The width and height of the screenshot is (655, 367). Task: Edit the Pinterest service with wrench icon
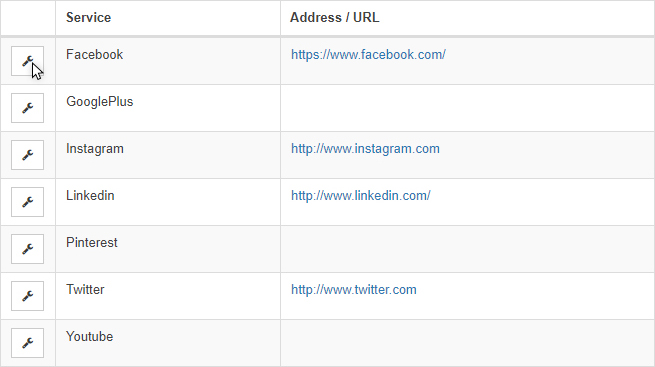coord(27,249)
